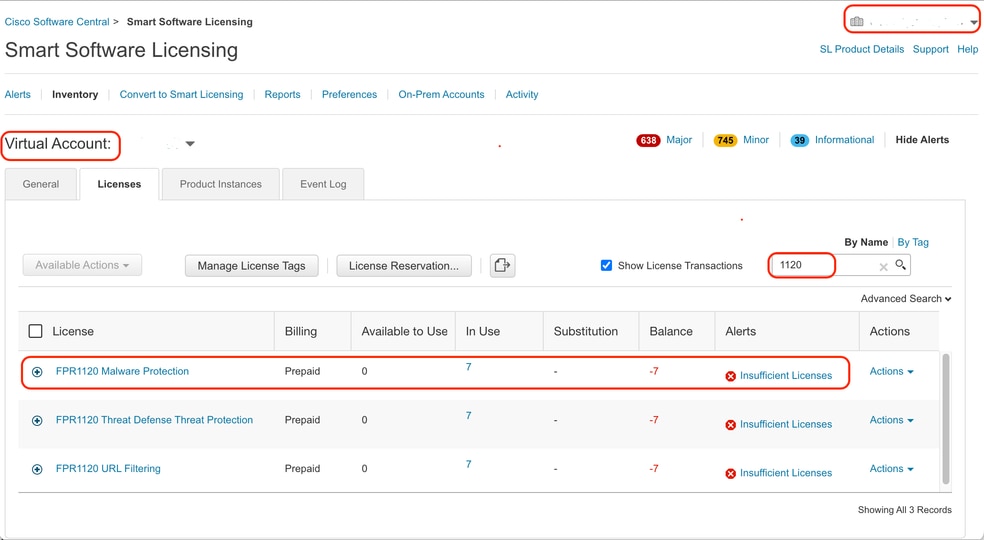Open the Preferences menu item
The height and width of the screenshot is (540, 984).
click(350, 94)
